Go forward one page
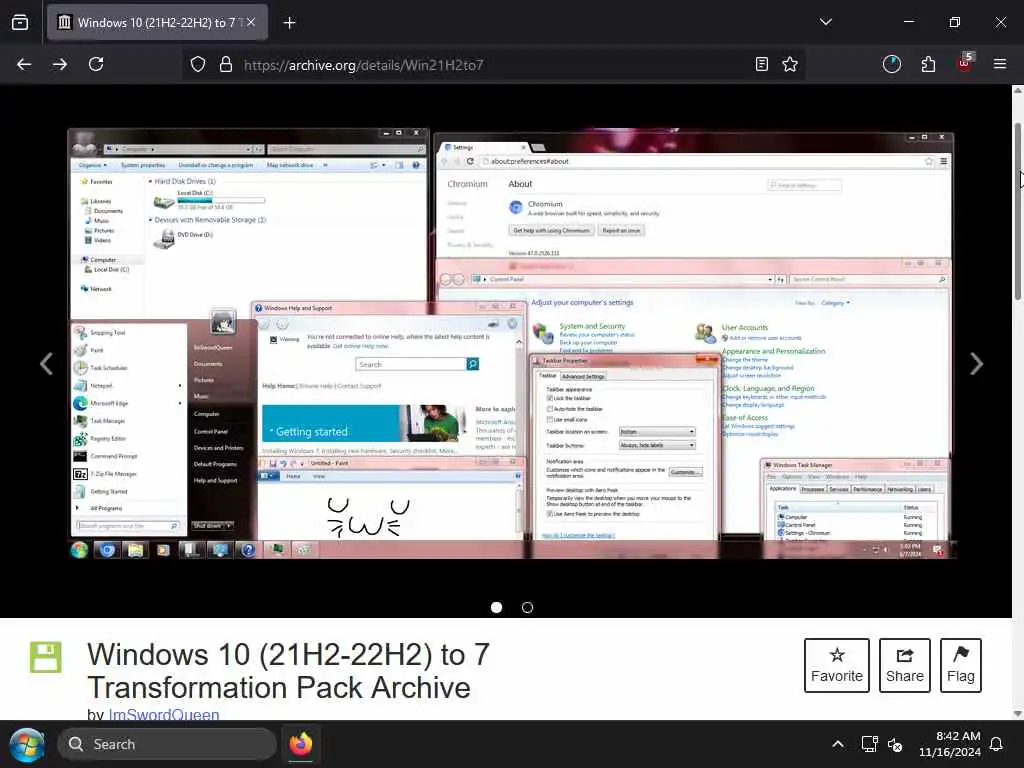Screen dimensions: 1024x768 click(60, 64)
